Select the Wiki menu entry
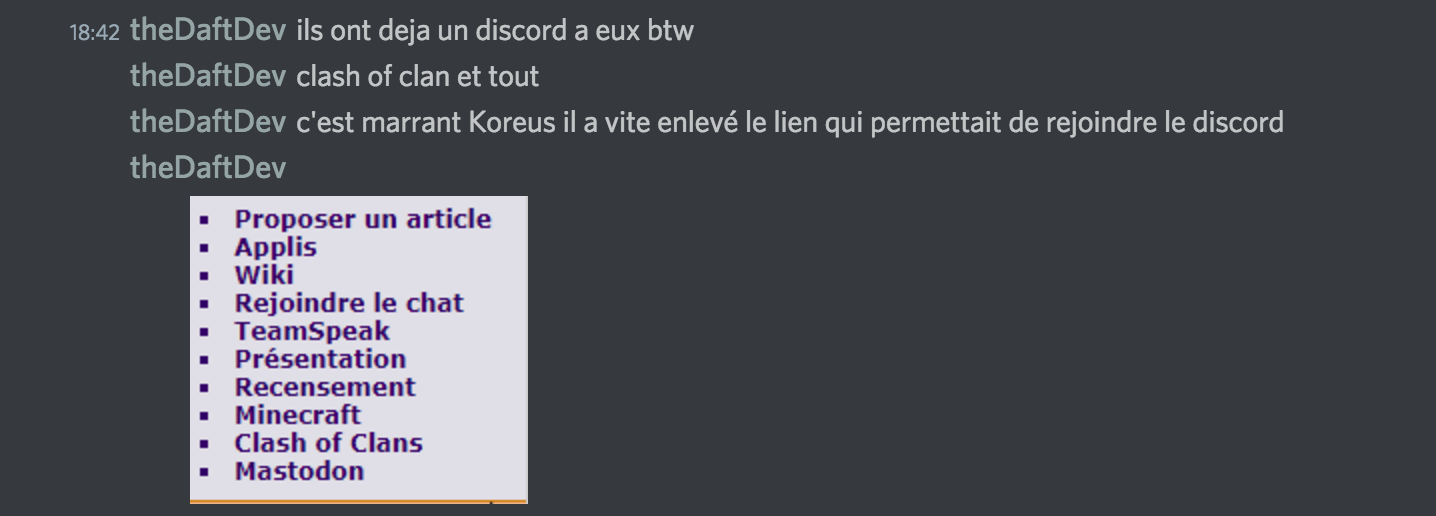The image size is (1436, 516). coord(264,275)
